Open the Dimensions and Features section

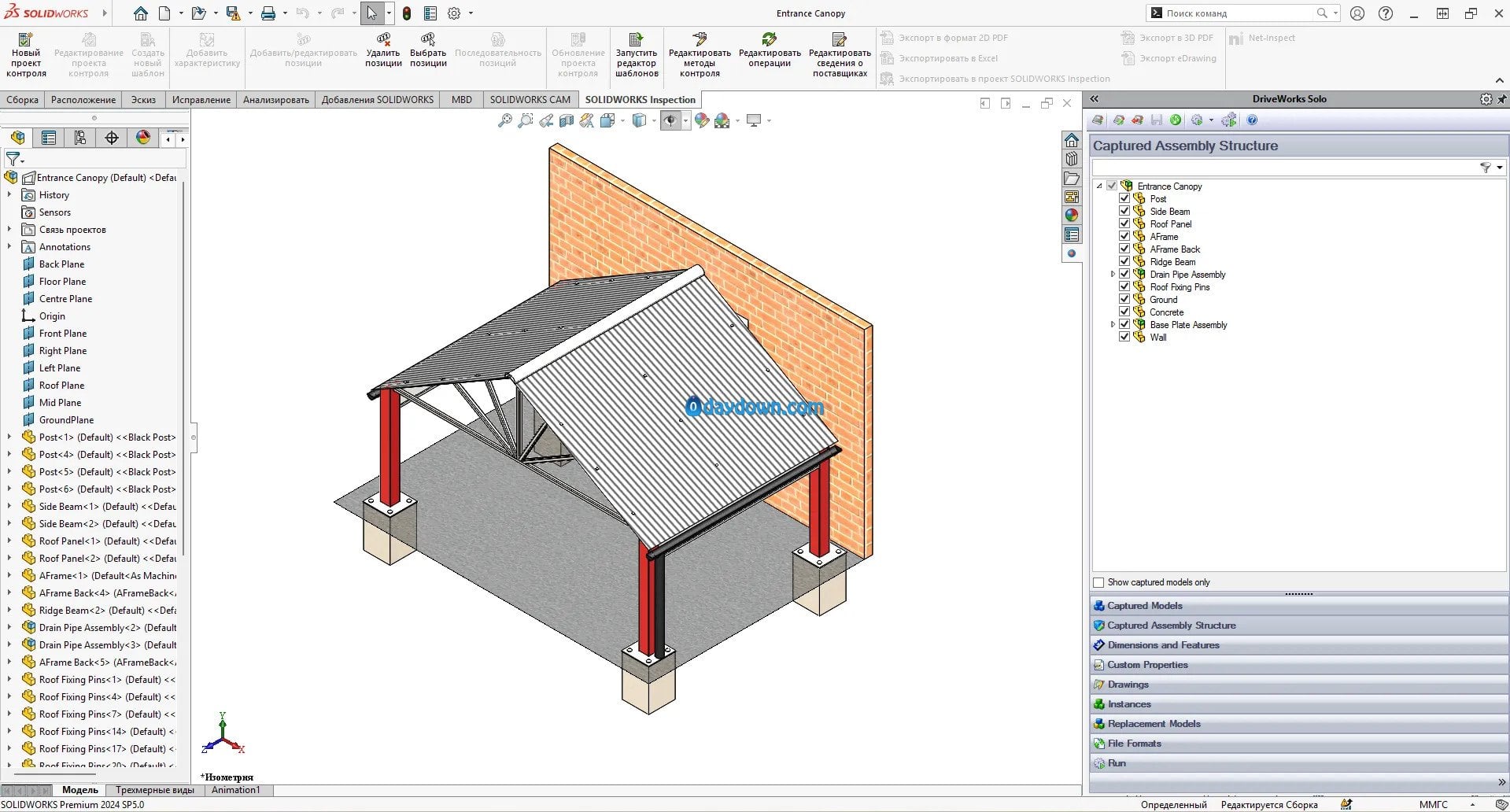pos(1163,645)
